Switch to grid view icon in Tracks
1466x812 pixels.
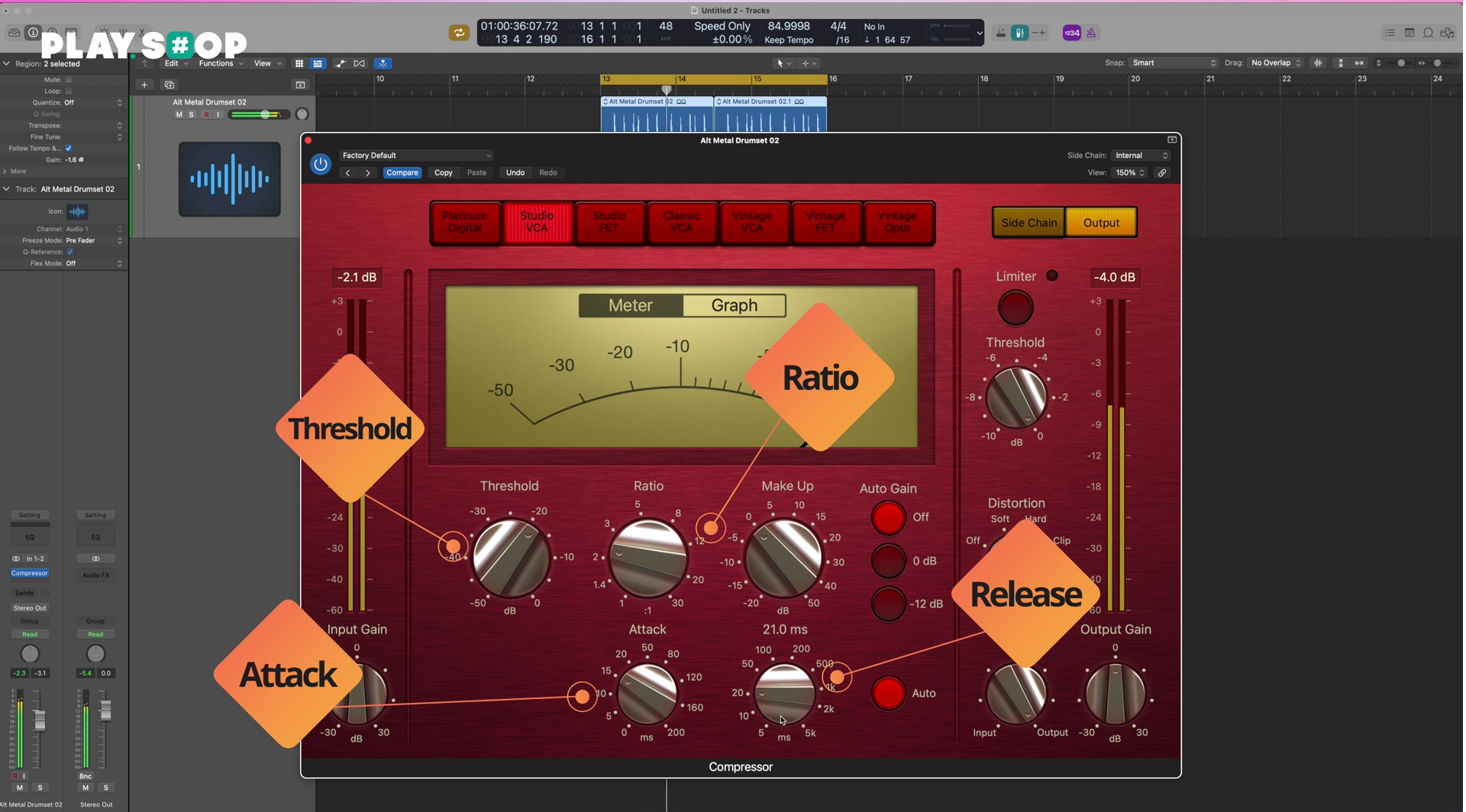299,63
